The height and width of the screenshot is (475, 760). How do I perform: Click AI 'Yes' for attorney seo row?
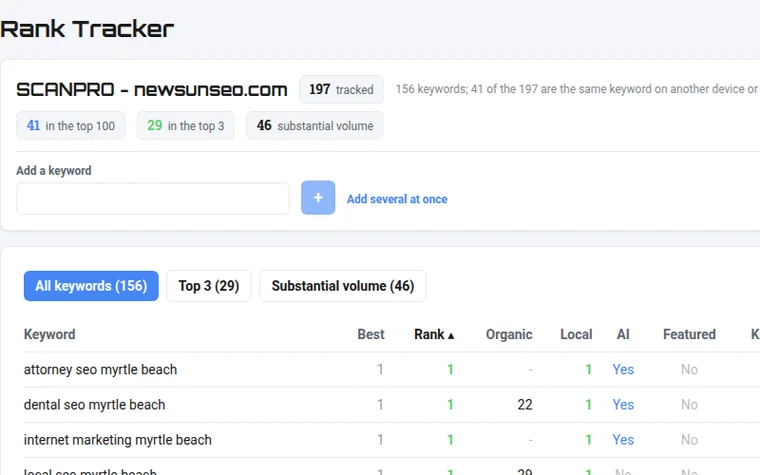[623, 369]
